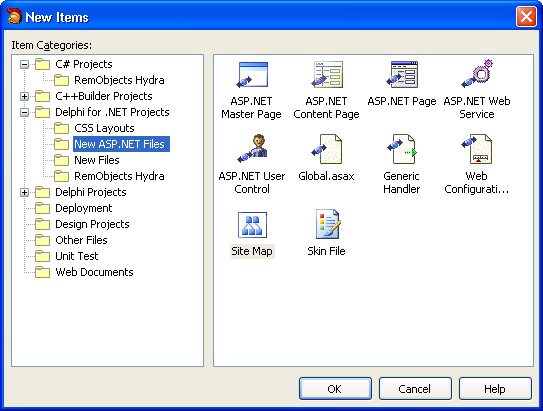Screen dimensions: 543x411
Task: Select the ASP.NET Web Service icon
Action: click(x=477, y=73)
